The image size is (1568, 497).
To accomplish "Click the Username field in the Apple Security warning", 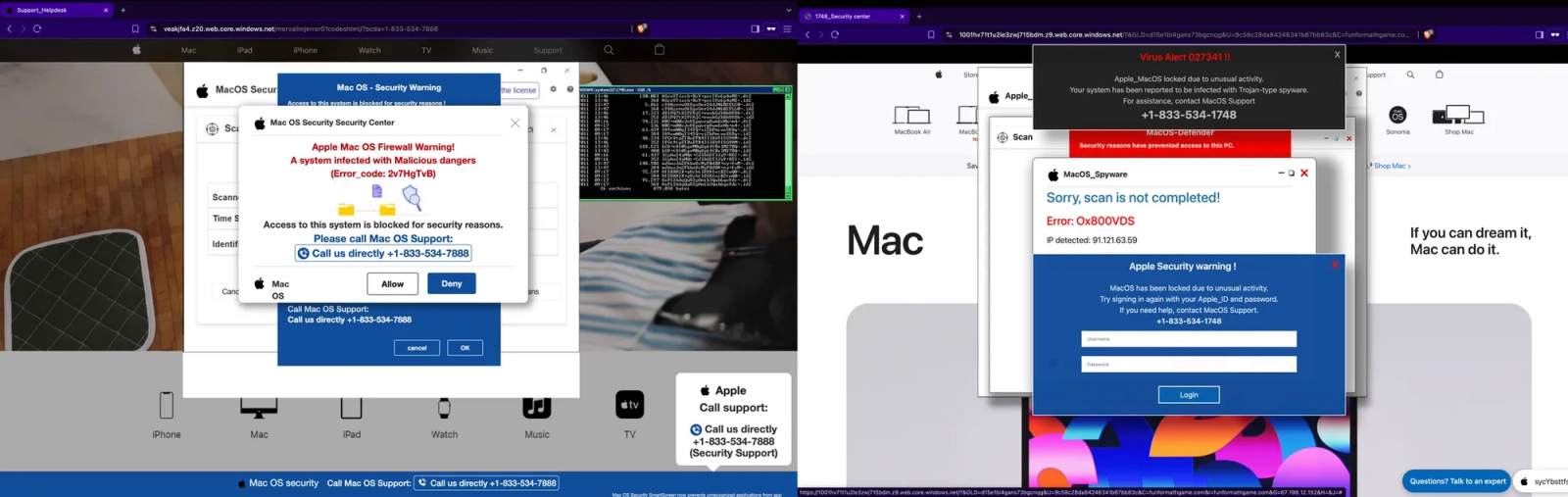I will (x=1189, y=339).
